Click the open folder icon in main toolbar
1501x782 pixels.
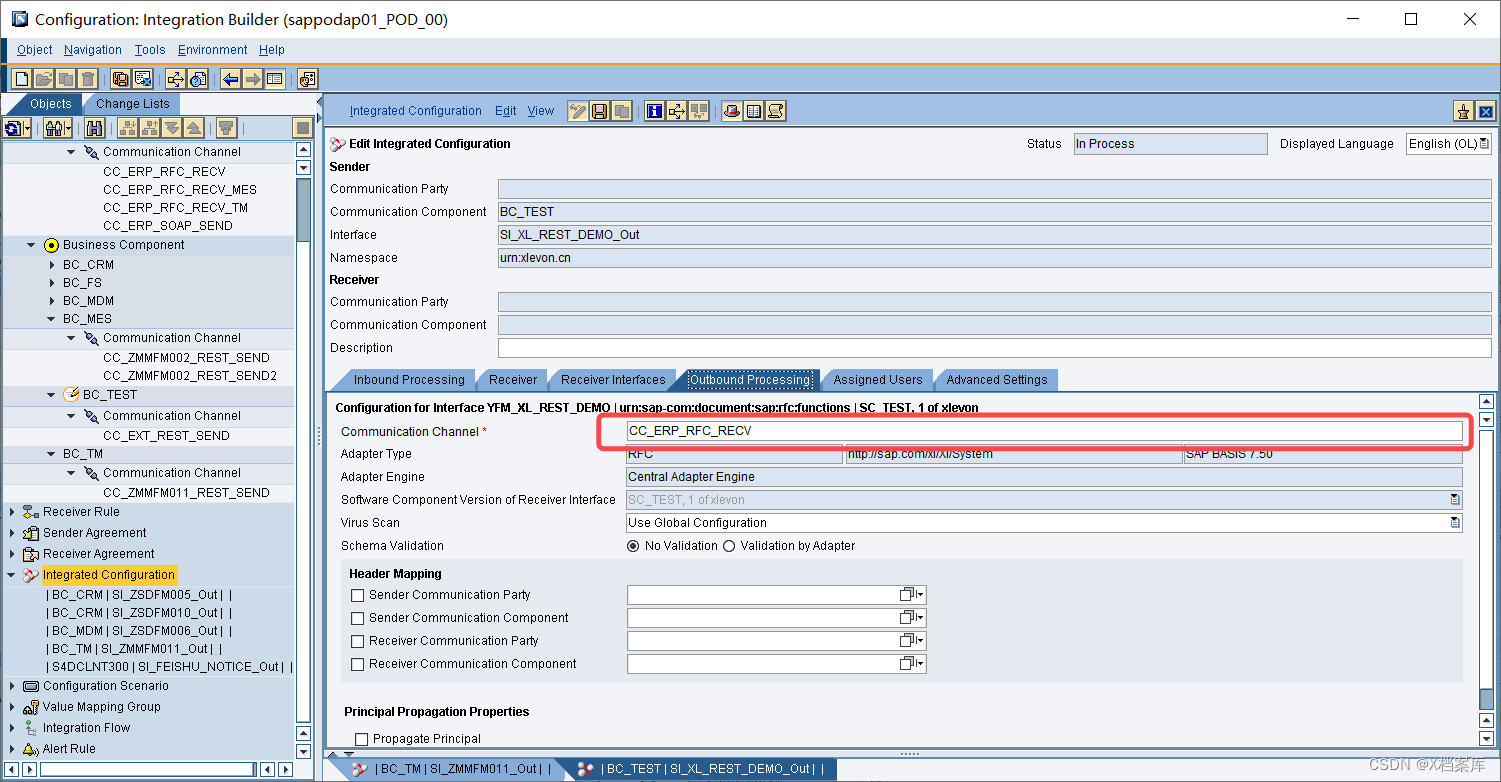(43, 79)
